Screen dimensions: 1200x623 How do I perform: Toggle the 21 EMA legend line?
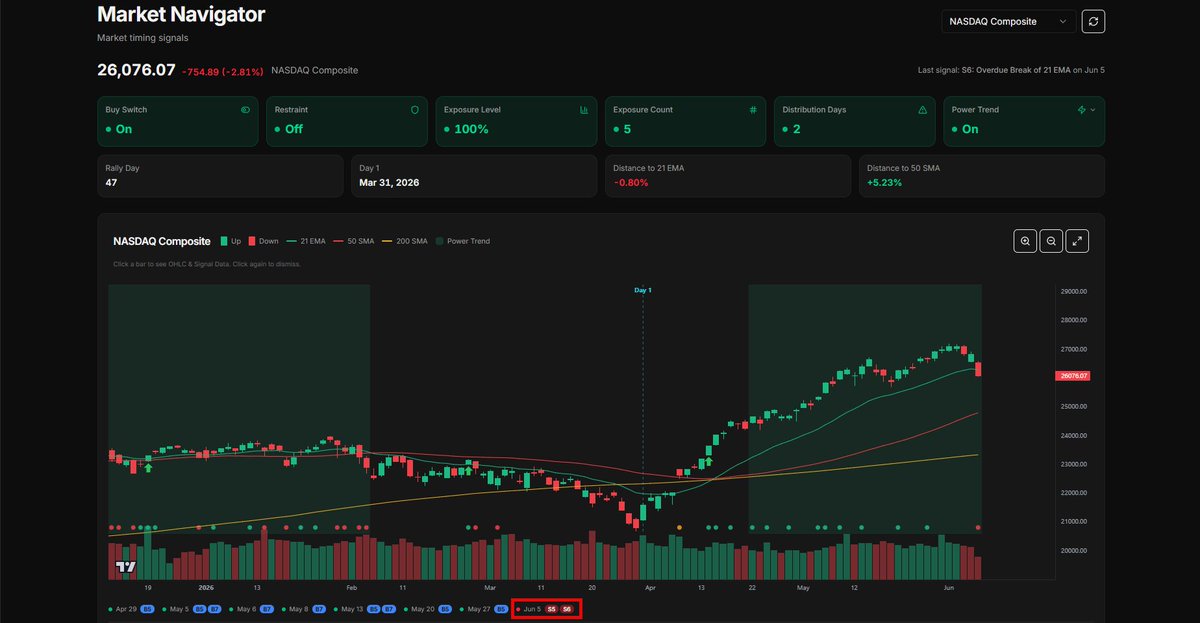(305, 241)
